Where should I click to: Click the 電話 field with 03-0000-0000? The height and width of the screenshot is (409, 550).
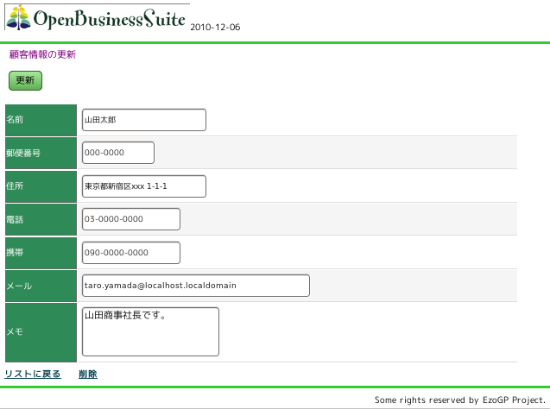(131, 219)
